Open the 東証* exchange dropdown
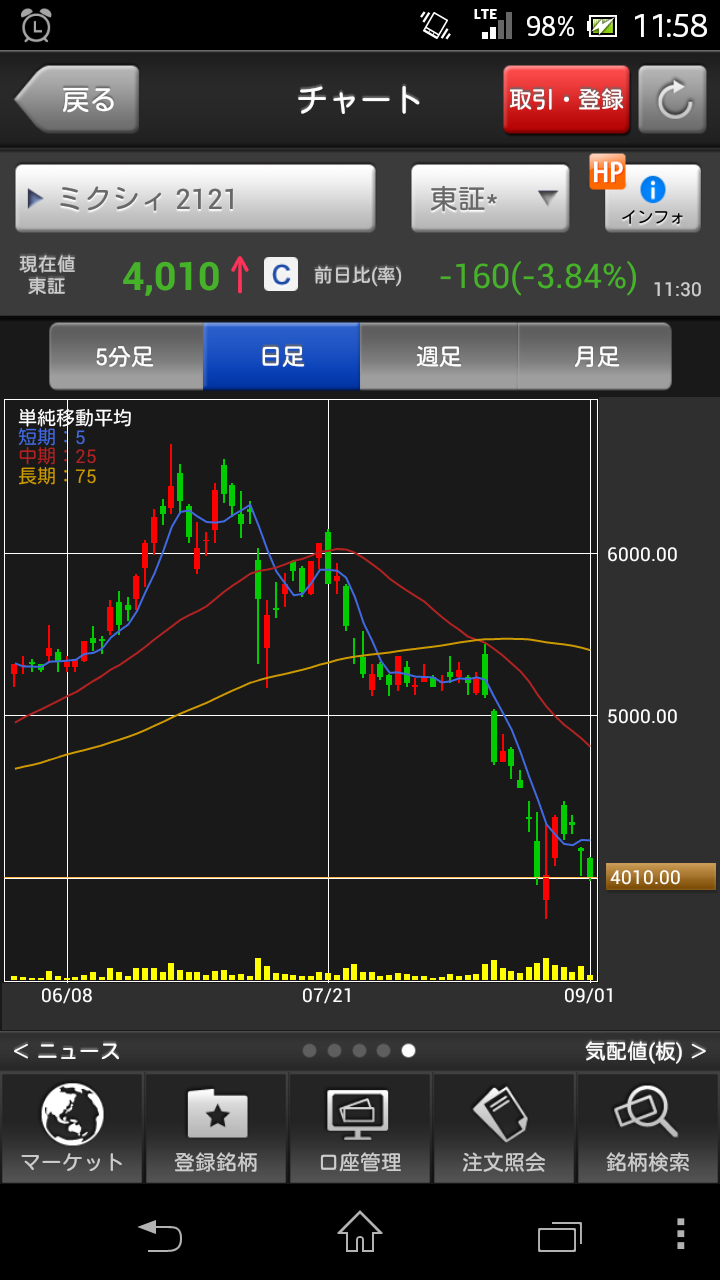720x1280 pixels. click(490, 199)
